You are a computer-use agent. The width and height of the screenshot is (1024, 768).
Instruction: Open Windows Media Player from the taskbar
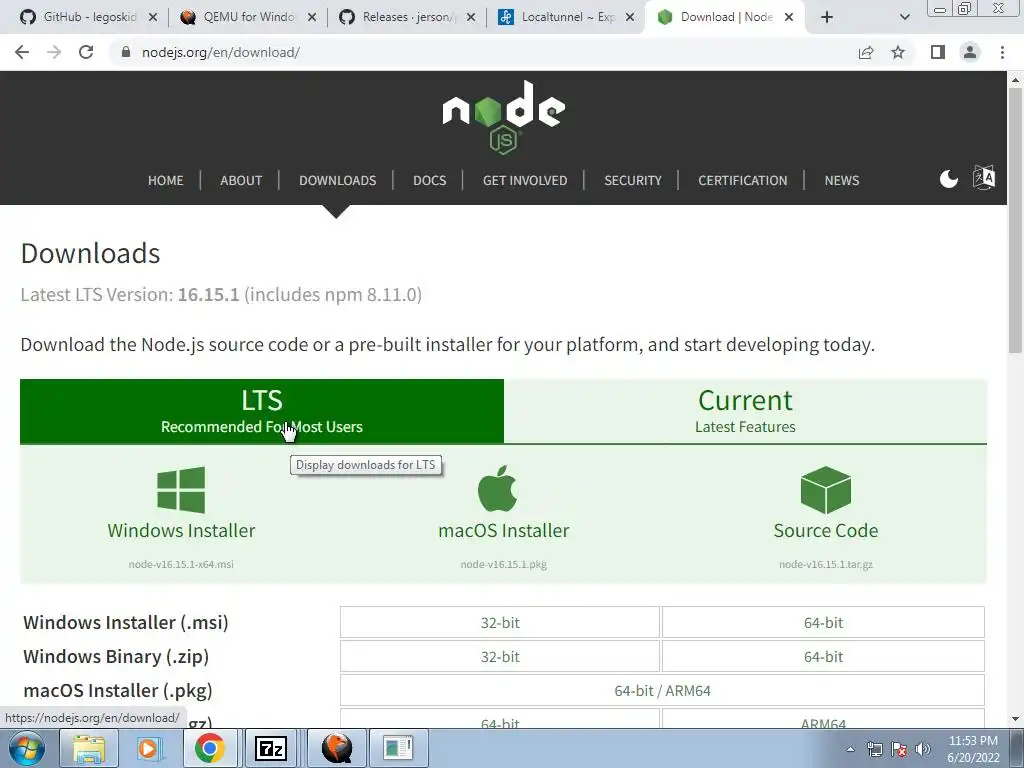pyautogui.click(x=150, y=748)
